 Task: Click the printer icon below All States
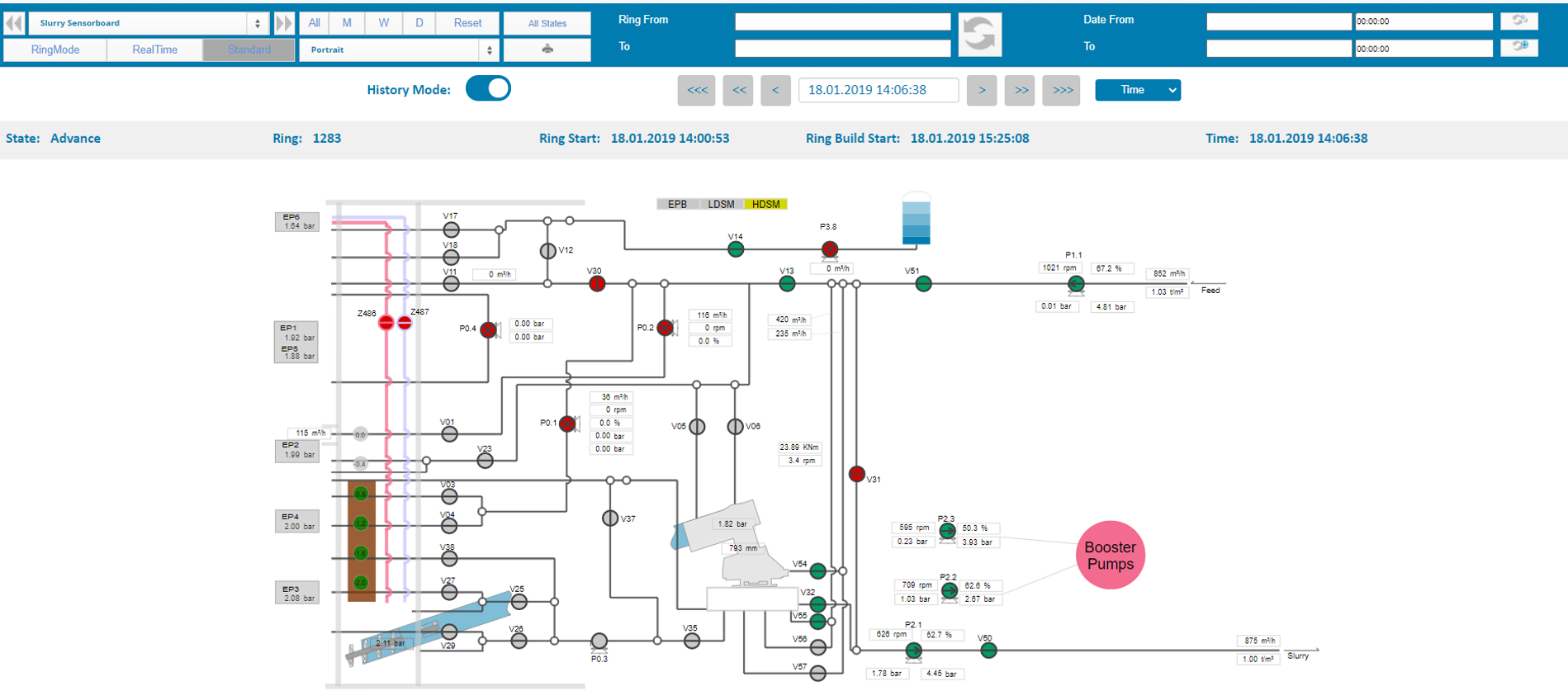[x=547, y=50]
